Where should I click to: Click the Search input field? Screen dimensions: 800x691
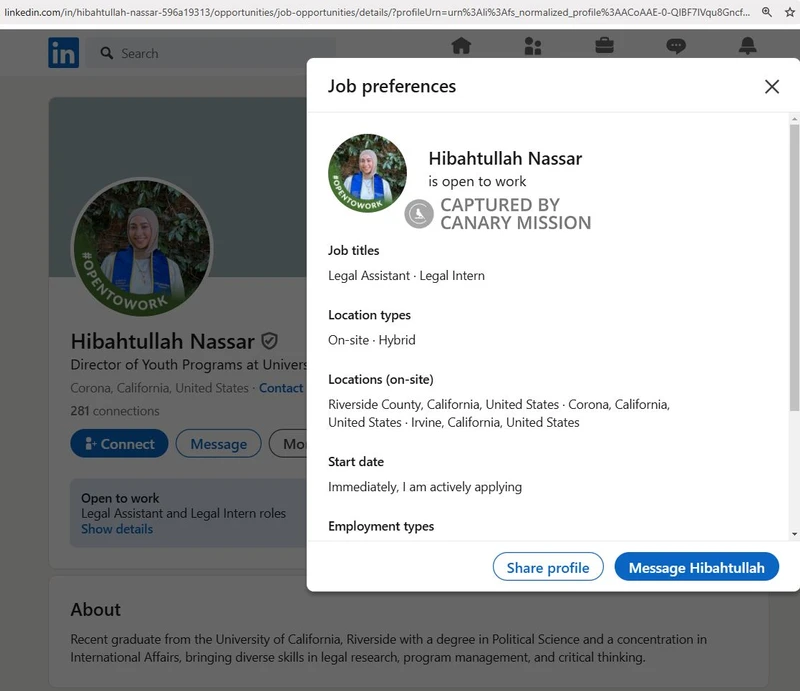pyautogui.click(x=210, y=53)
